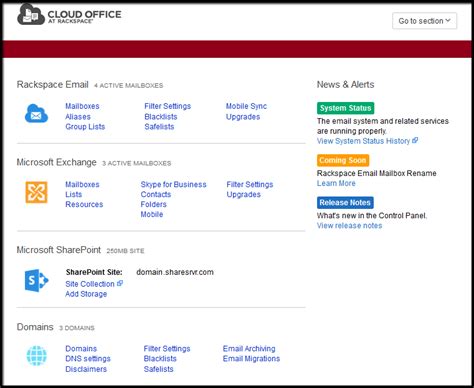The height and width of the screenshot is (388, 474).
Task: Click the SharePoint Site: label
Action: coord(94,272)
